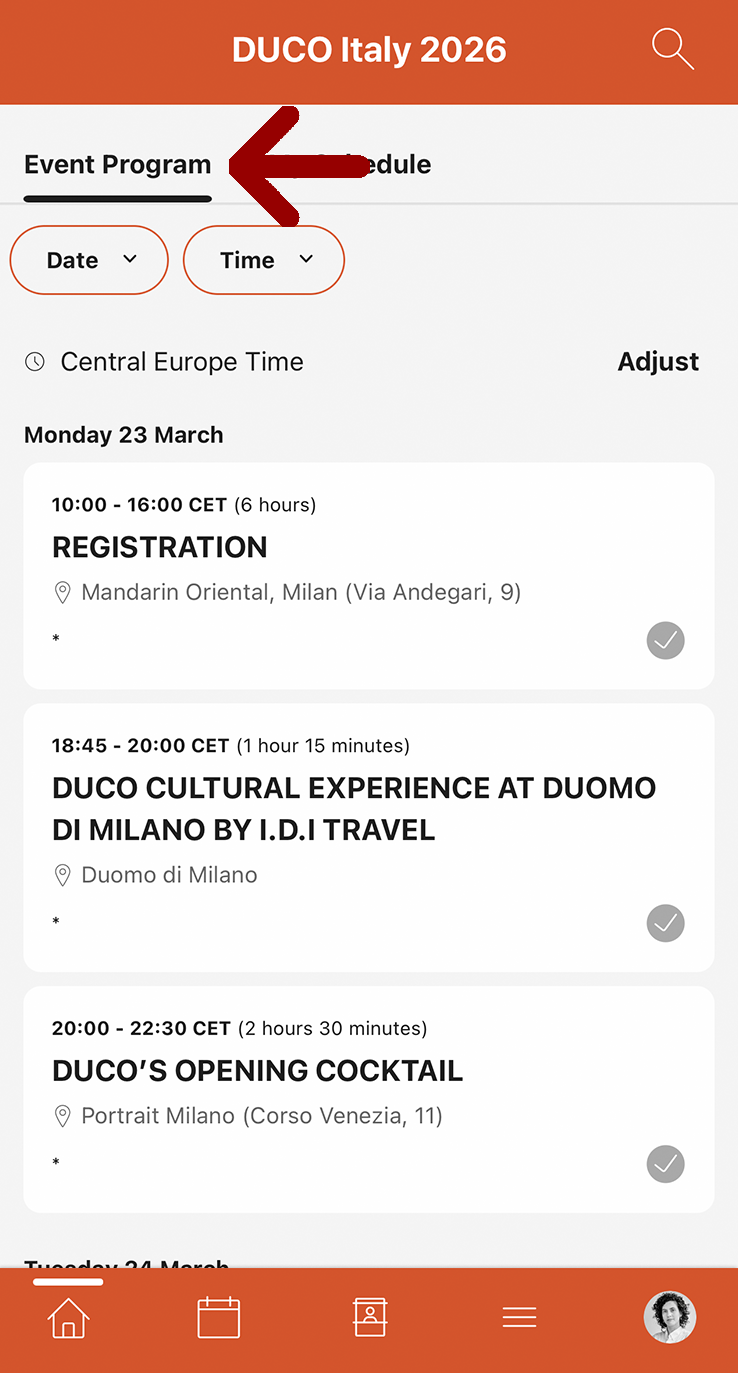This screenshot has height=1373, width=738.
Task: Expand the Time filter dropdown
Action: click(264, 260)
